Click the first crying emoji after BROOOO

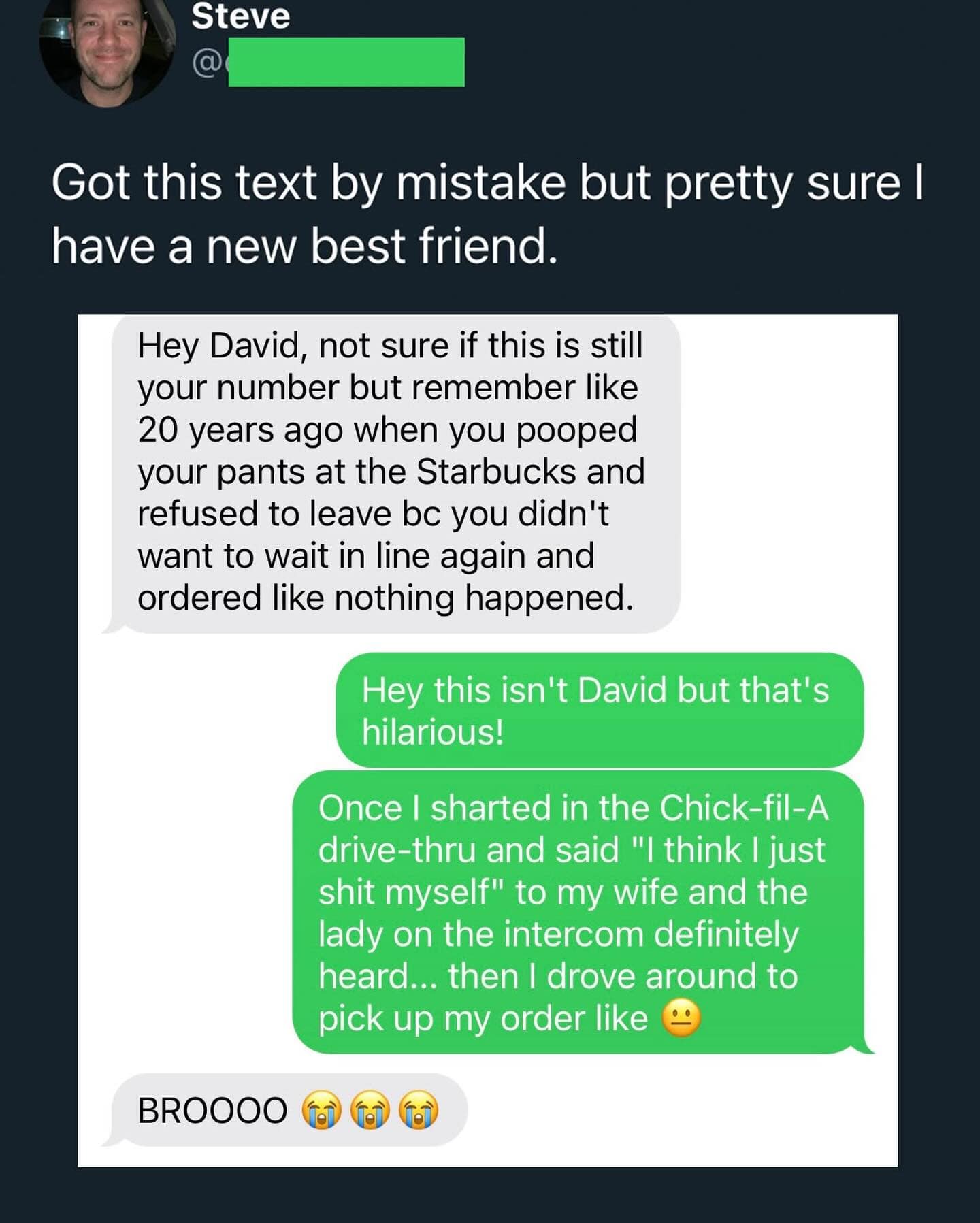(321, 1110)
